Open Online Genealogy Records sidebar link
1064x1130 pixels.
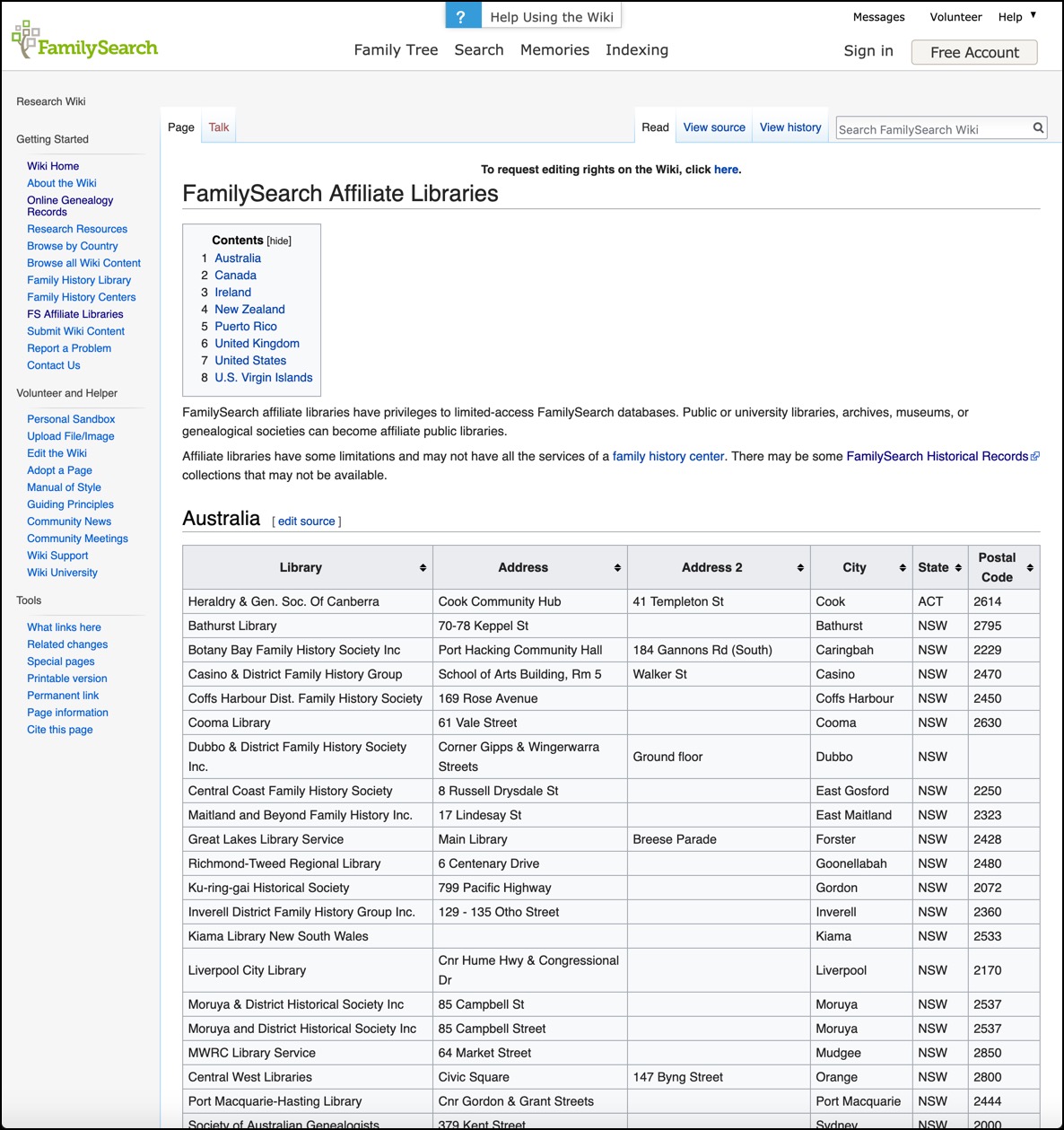[x=70, y=206]
